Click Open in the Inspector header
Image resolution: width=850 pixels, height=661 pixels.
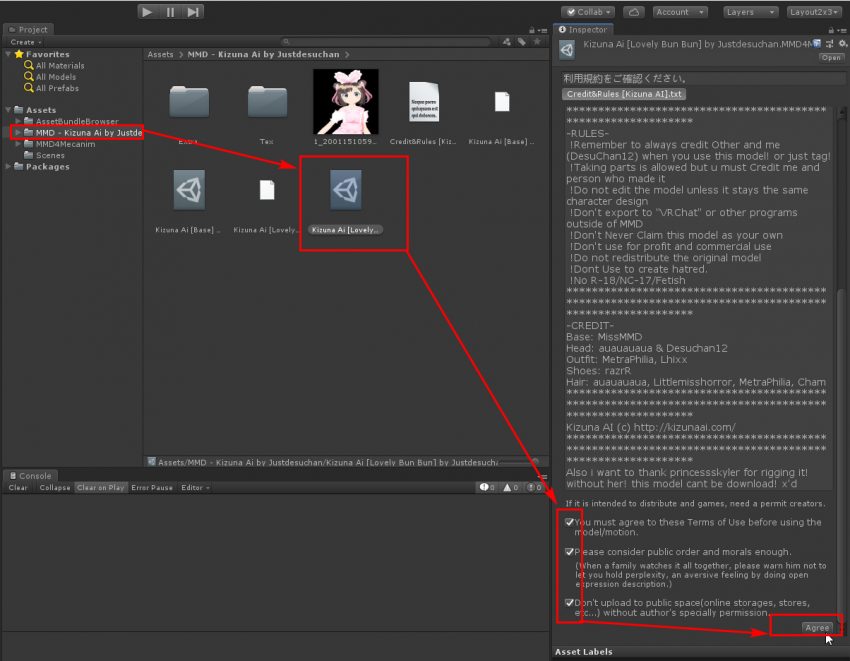[830, 56]
